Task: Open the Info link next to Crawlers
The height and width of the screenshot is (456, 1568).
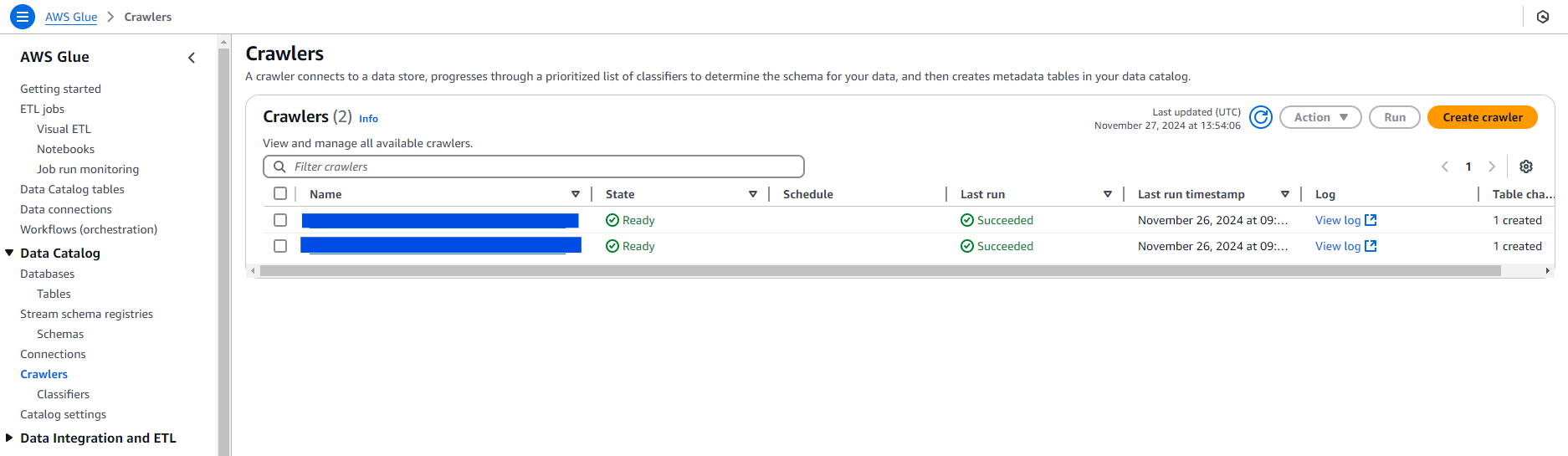Action: (x=368, y=119)
